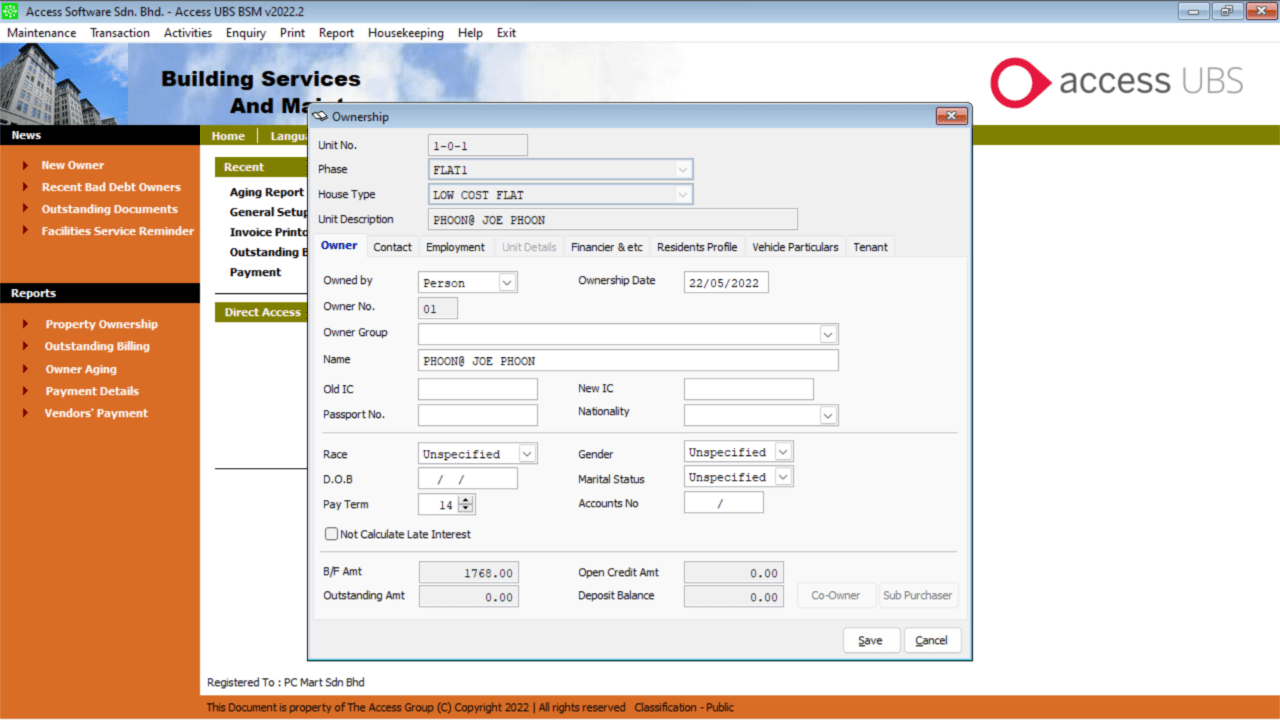Switch to the Vehicle Particulars tab
This screenshot has height=720, width=1280.
[795, 246]
